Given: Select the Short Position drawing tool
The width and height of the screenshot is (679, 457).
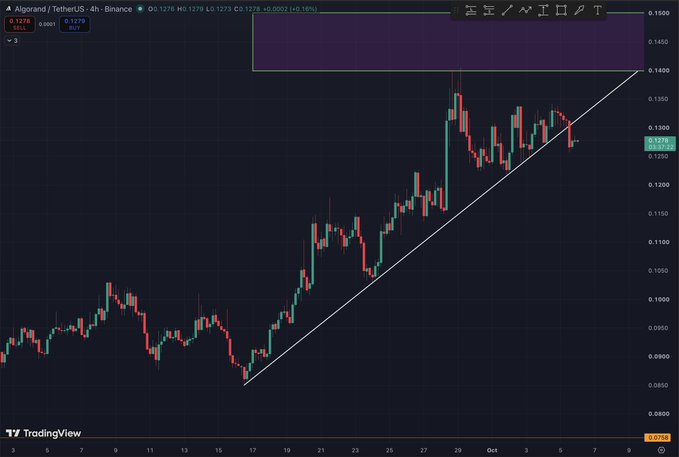Looking at the screenshot, I should tap(489, 10).
